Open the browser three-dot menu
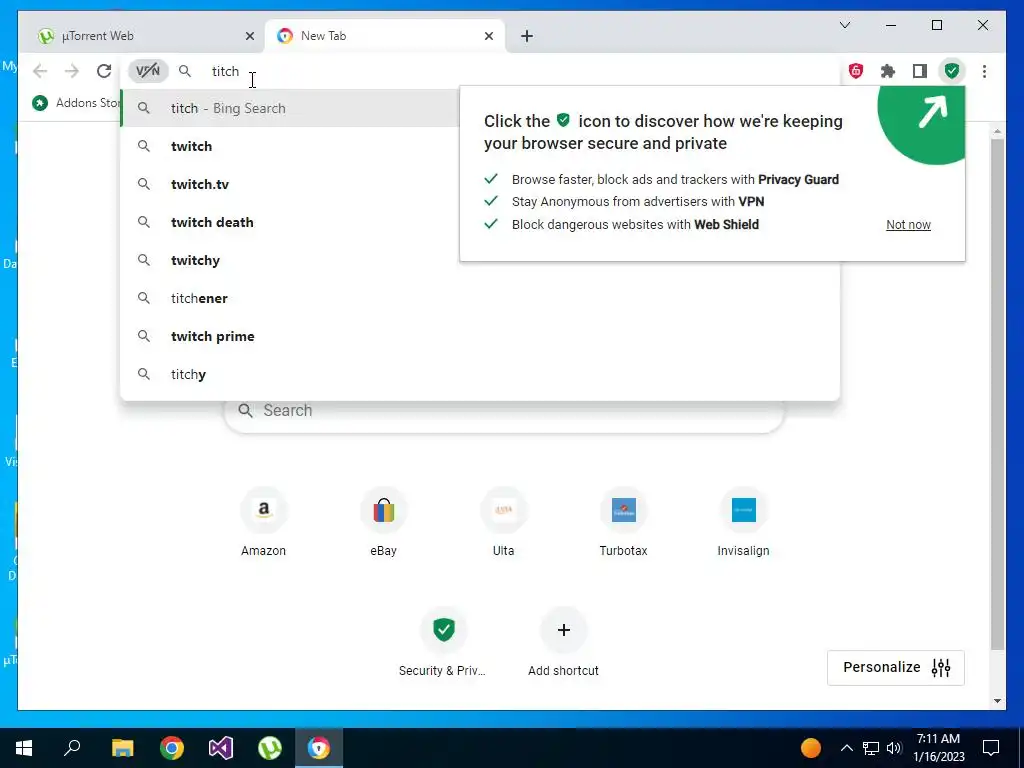Image resolution: width=1024 pixels, height=768 pixels. [984, 71]
